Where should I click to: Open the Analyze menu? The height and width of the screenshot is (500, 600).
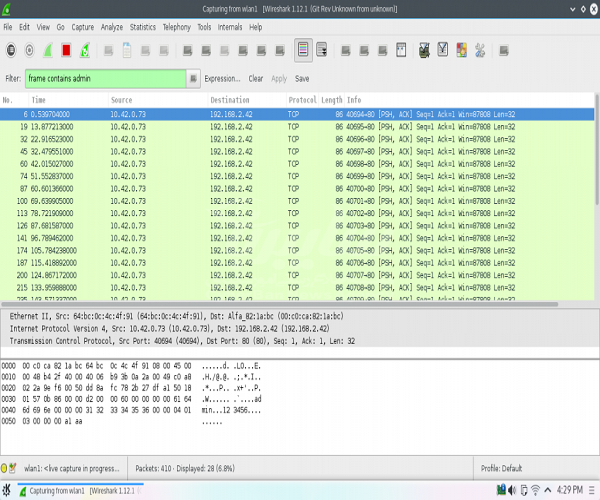click(x=112, y=27)
